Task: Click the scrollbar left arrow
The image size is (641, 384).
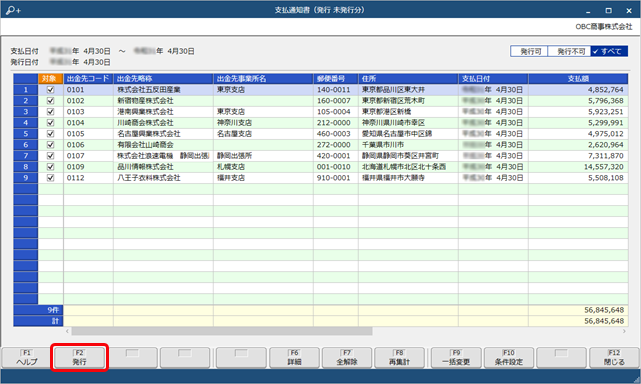Action: click(x=67, y=331)
